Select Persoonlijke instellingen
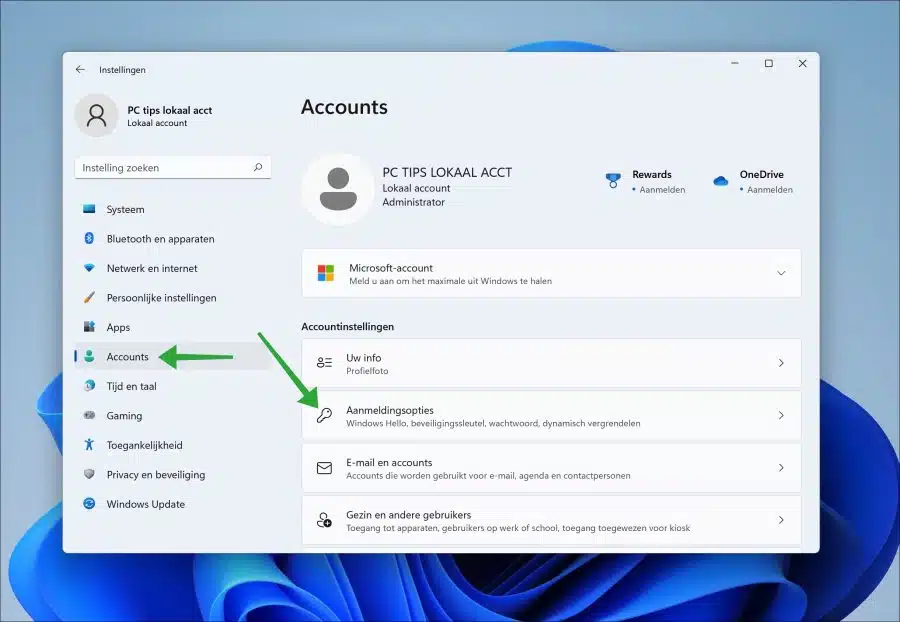The height and width of the screenshot is (622, 900). (172, 298)
